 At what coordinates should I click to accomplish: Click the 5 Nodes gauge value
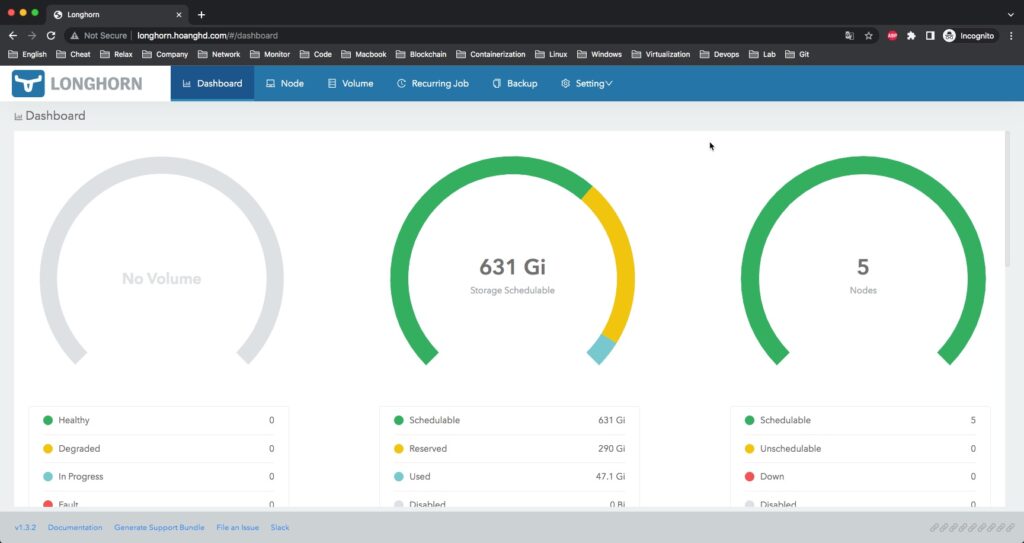863,267
